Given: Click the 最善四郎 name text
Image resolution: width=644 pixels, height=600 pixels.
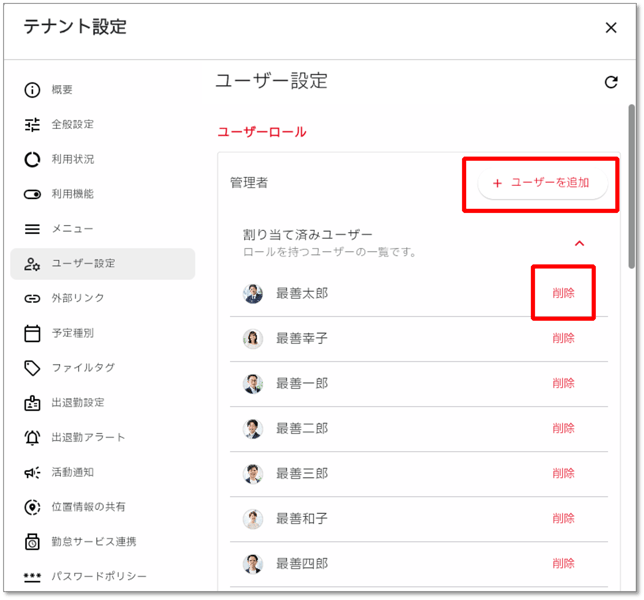Looking at the screenshot, I should pyautogui.click(x=302, y=563).
